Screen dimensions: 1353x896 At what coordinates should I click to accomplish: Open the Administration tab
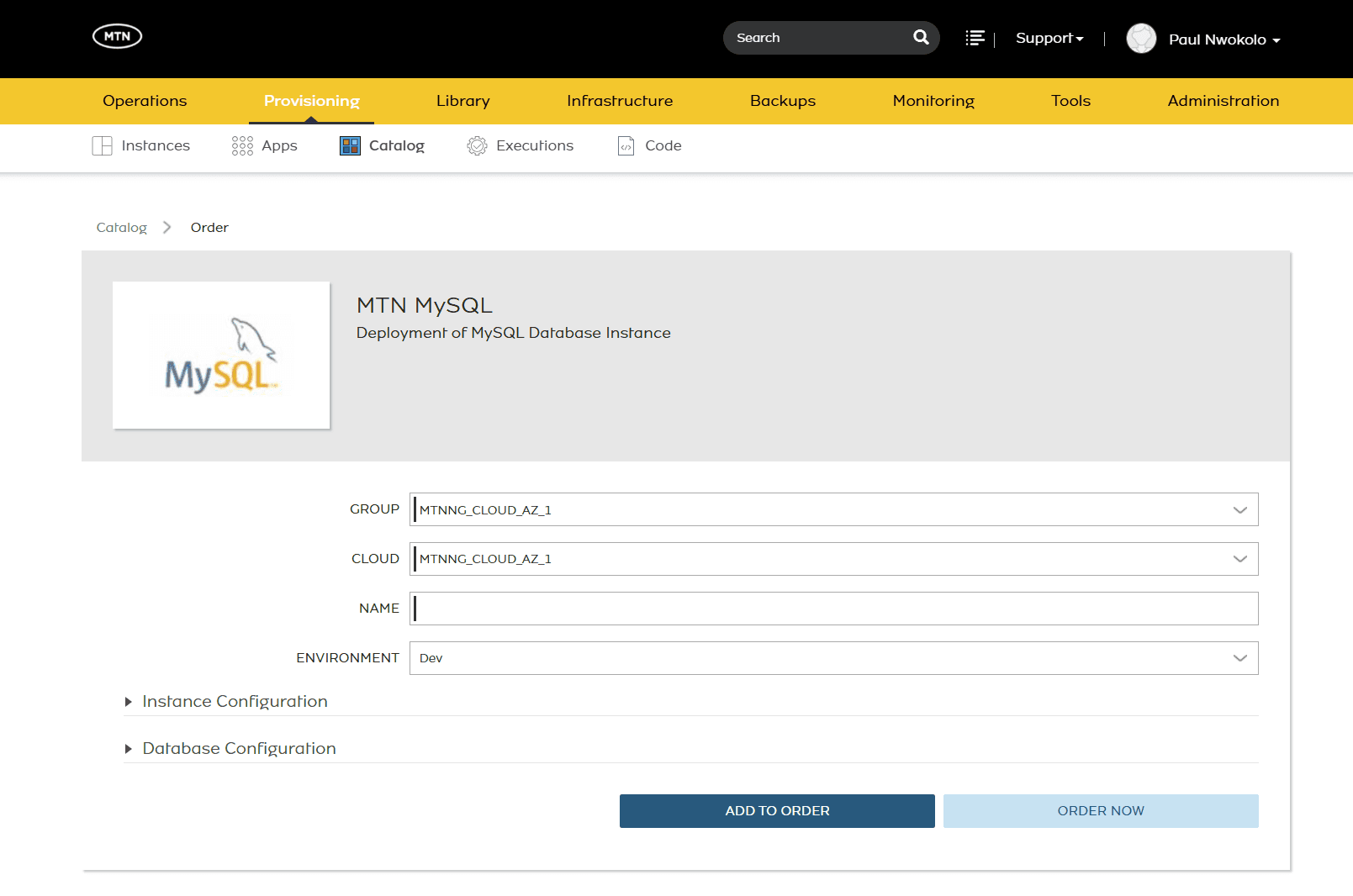[1224, 101]
